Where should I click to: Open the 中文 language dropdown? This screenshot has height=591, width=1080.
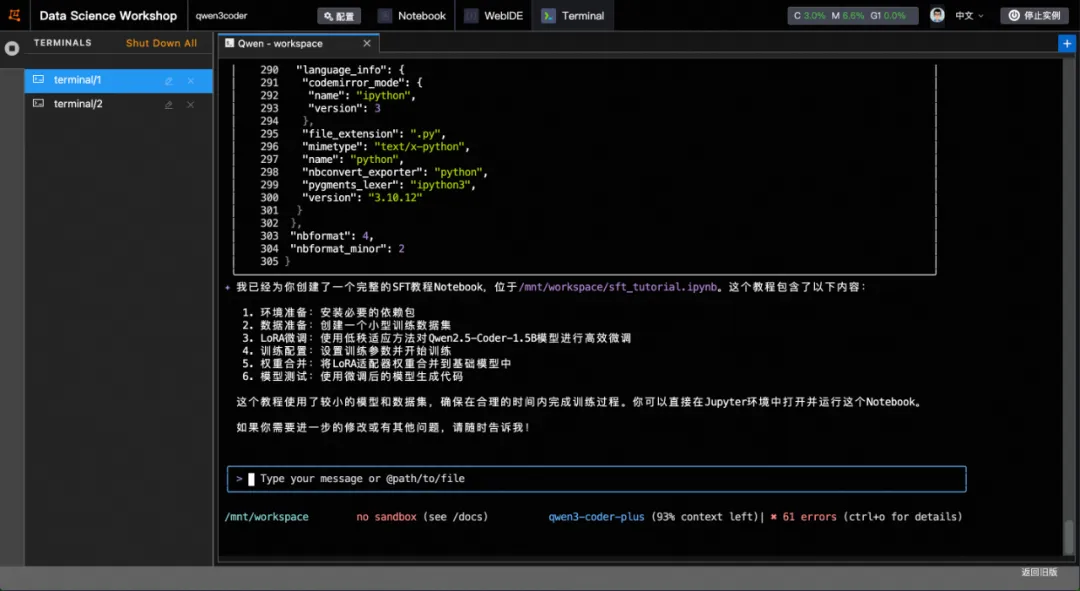[969, 16]
